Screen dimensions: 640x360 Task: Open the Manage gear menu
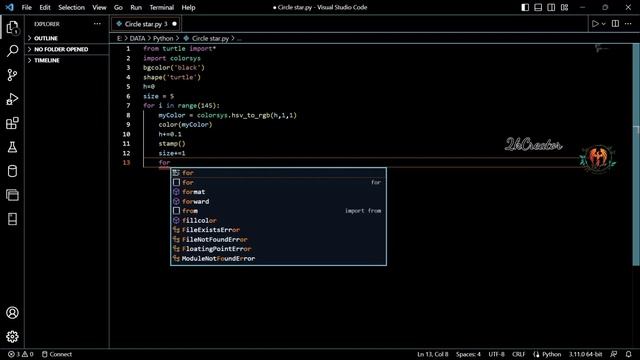coord(12,336)
